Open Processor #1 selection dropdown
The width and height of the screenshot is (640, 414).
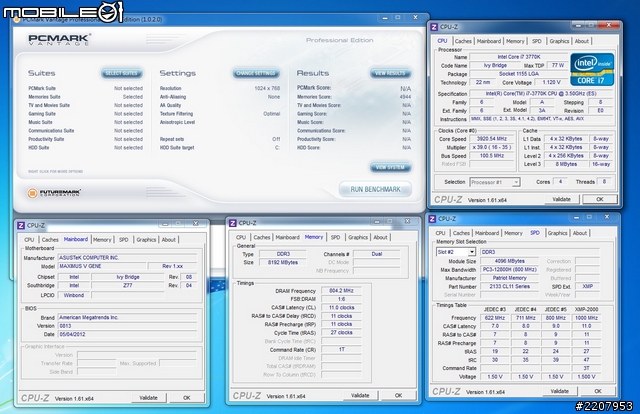pos(495,182)
